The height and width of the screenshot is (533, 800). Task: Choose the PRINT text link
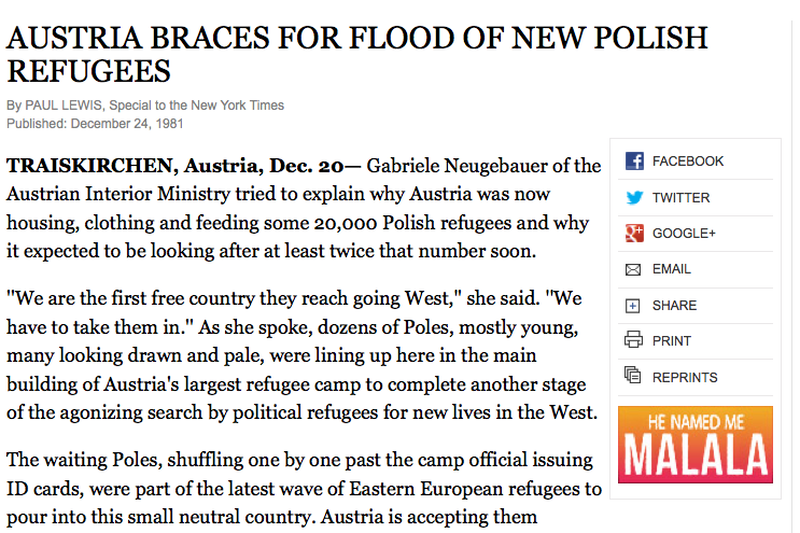point(671,341)
